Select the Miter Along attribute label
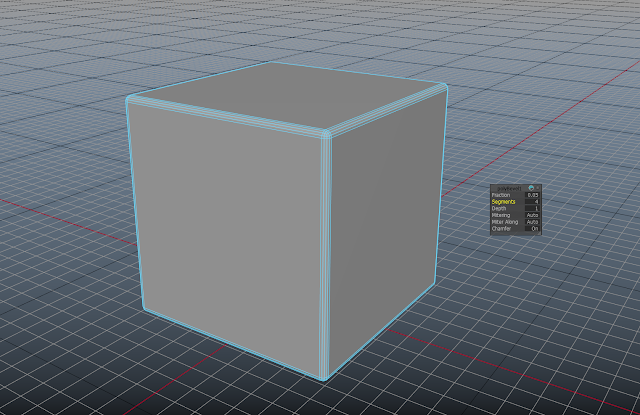 [504, 222]
